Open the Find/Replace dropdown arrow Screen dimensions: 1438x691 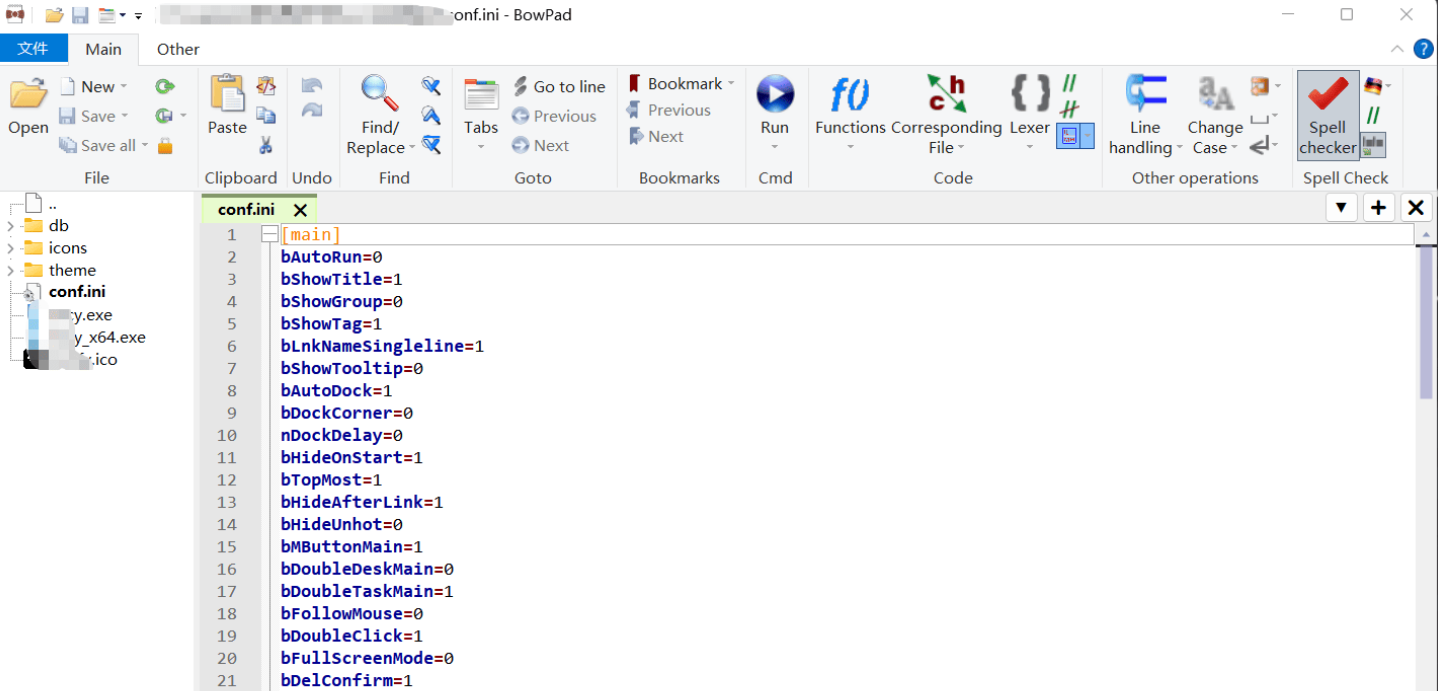coord(411,148)
